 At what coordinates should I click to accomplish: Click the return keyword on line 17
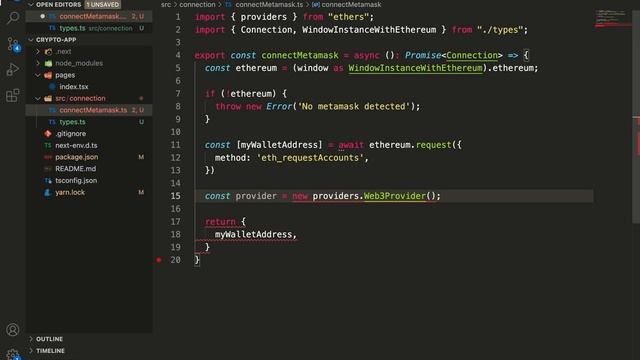[220, 222]
